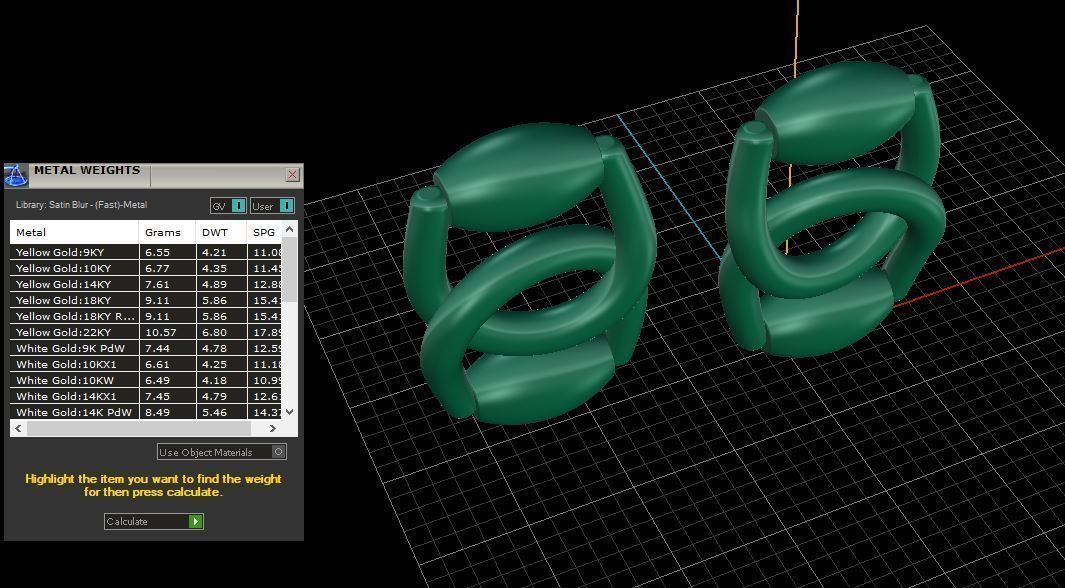Select the White Gold:10KX1 row
Screen dimensions: 1065x588
[146, 365]
